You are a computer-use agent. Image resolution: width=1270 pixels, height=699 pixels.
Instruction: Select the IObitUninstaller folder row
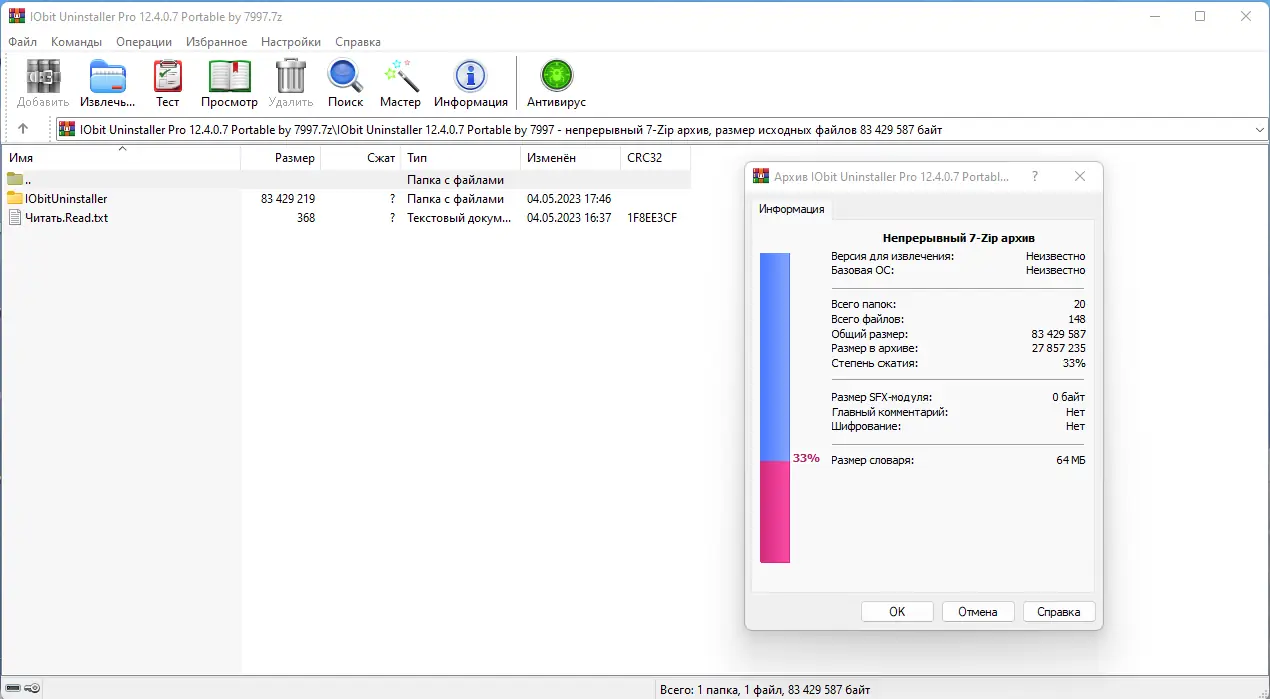[346, 198]
